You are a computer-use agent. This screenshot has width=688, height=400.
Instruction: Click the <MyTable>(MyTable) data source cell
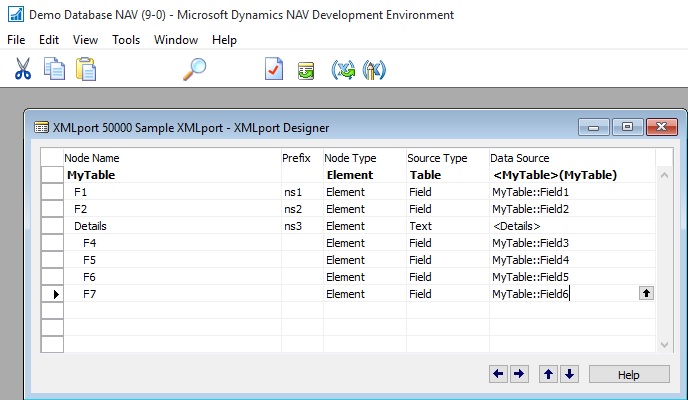click(572, 175)
